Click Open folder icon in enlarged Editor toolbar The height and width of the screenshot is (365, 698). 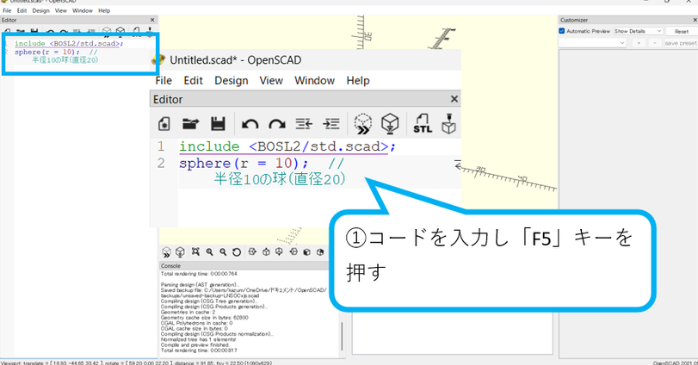191,123
